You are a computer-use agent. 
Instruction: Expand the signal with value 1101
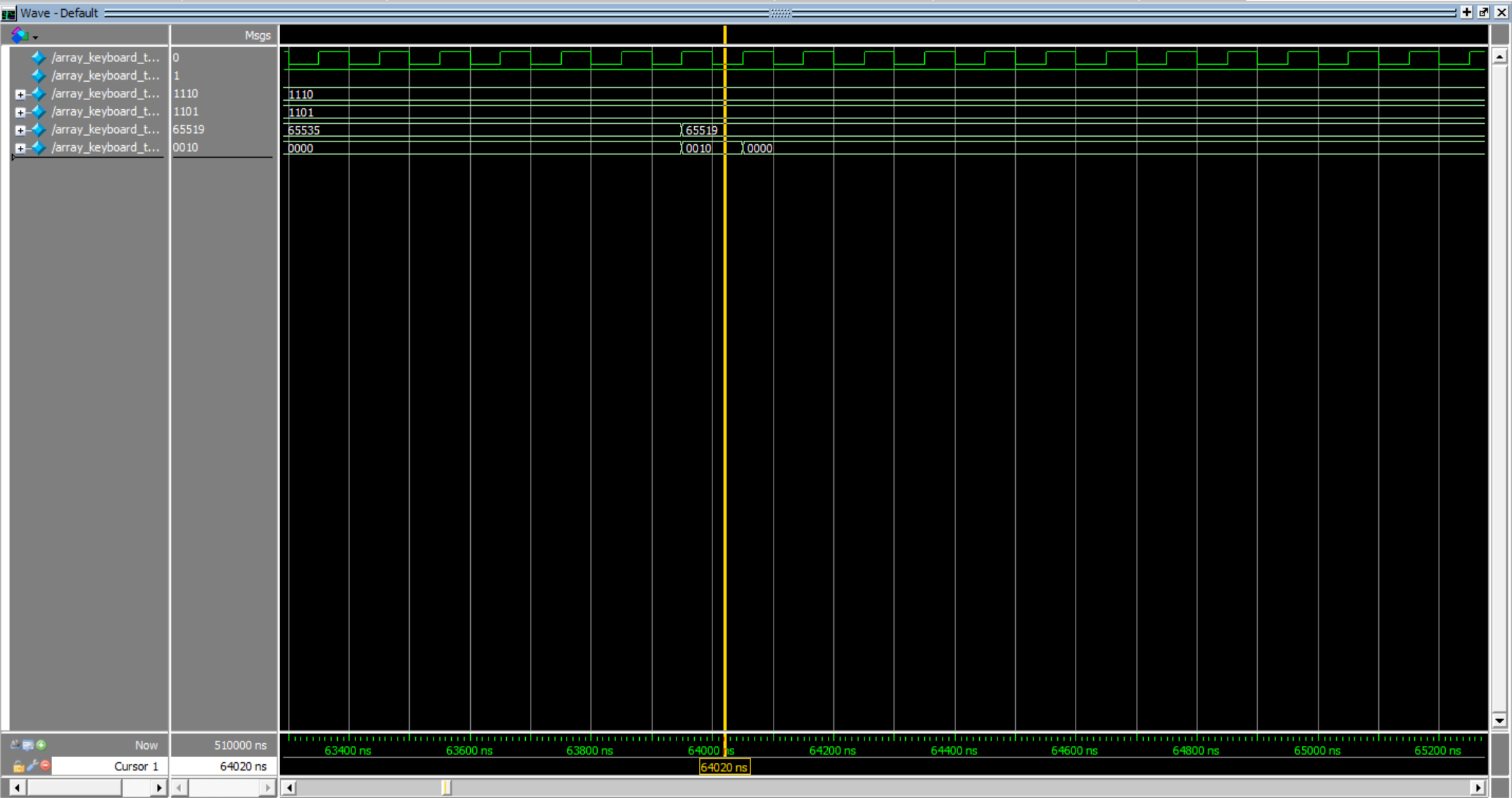(20, 112)
